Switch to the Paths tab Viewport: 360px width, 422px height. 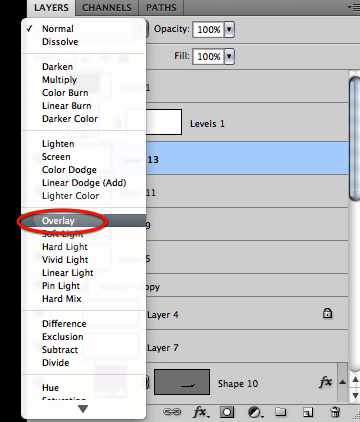click(161, 8)
